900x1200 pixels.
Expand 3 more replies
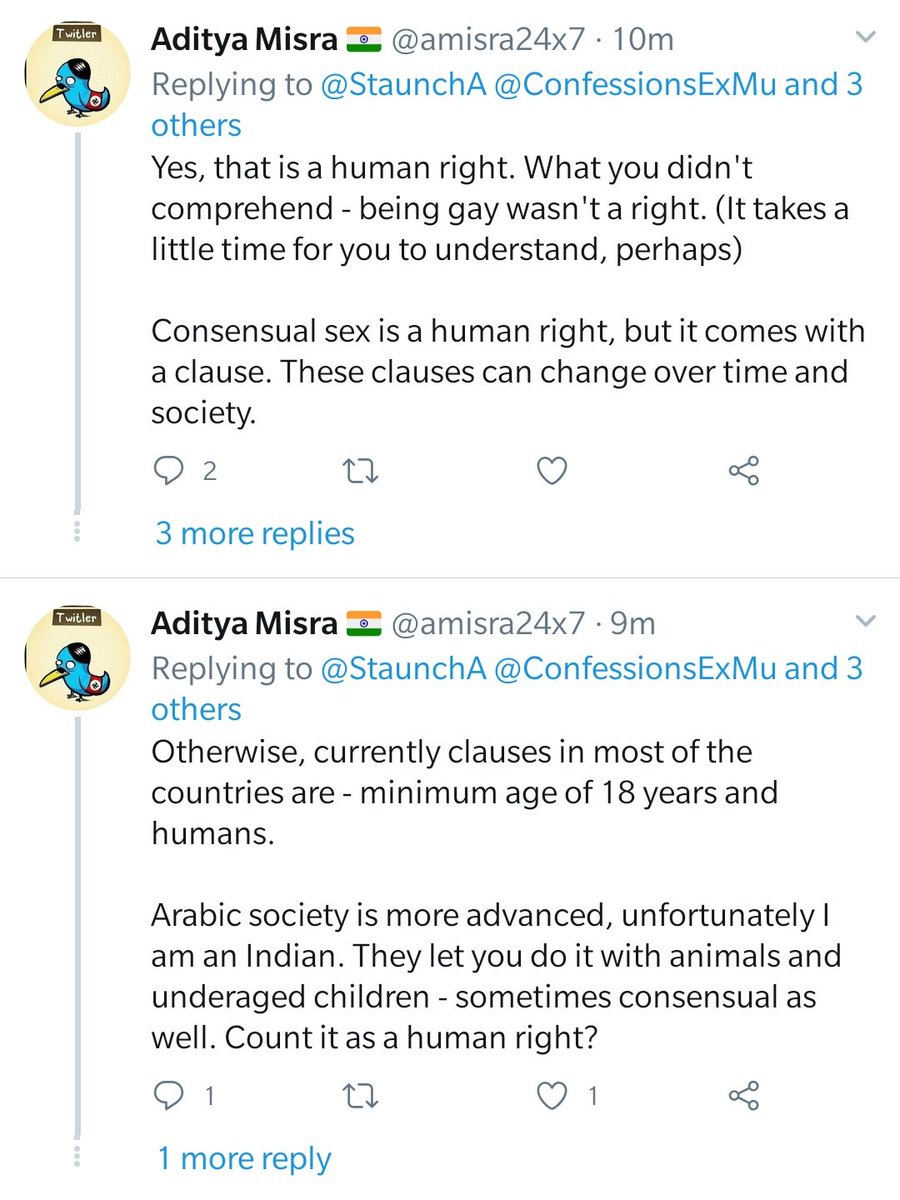(x=254, y=533)
